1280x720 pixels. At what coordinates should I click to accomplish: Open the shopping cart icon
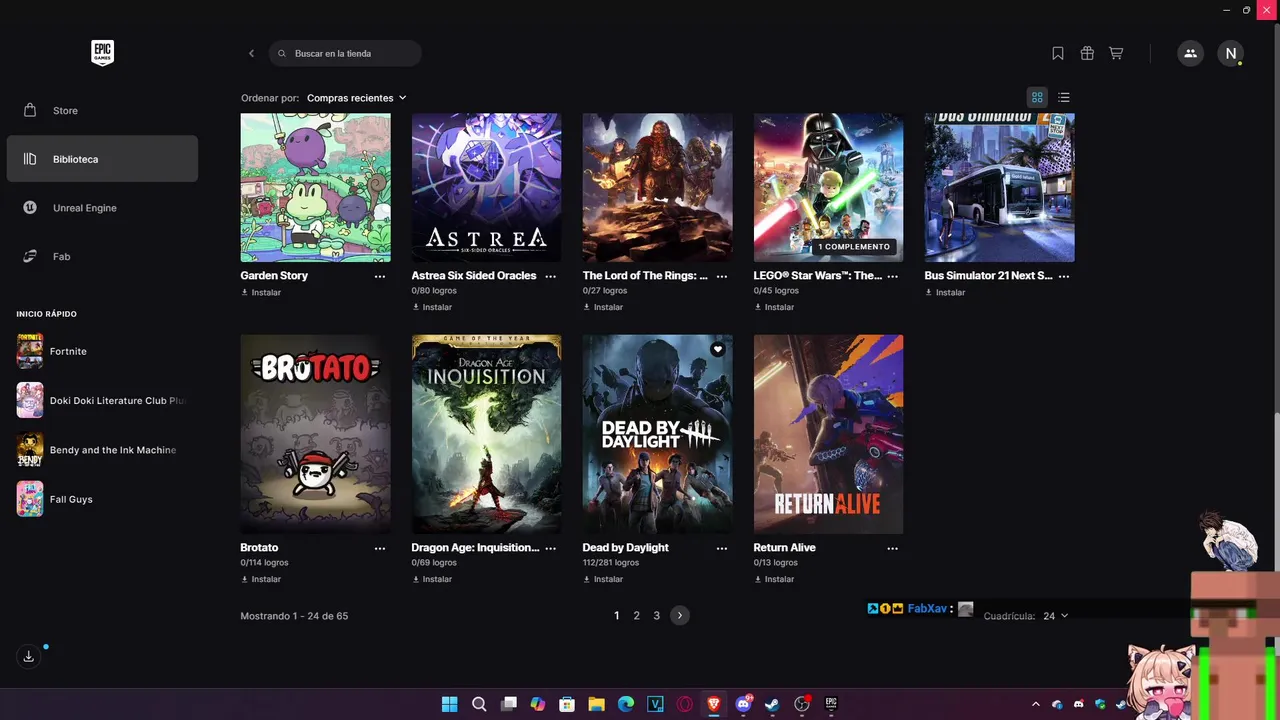[1116, 53]
